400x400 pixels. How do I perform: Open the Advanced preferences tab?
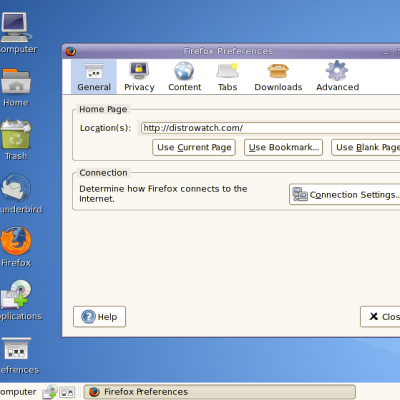[x=337, y=77]
